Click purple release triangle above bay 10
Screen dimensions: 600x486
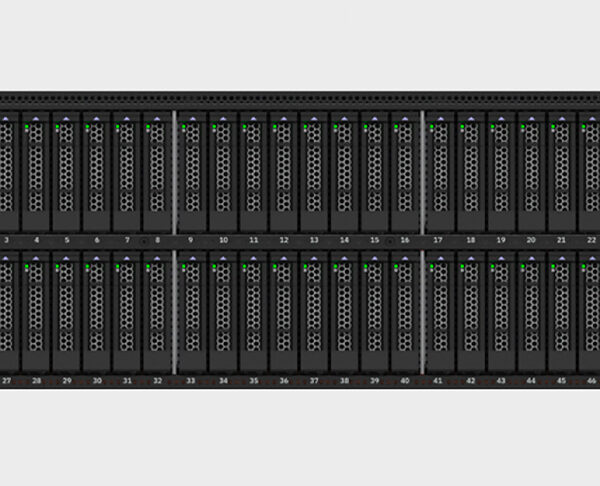point(223,119)
